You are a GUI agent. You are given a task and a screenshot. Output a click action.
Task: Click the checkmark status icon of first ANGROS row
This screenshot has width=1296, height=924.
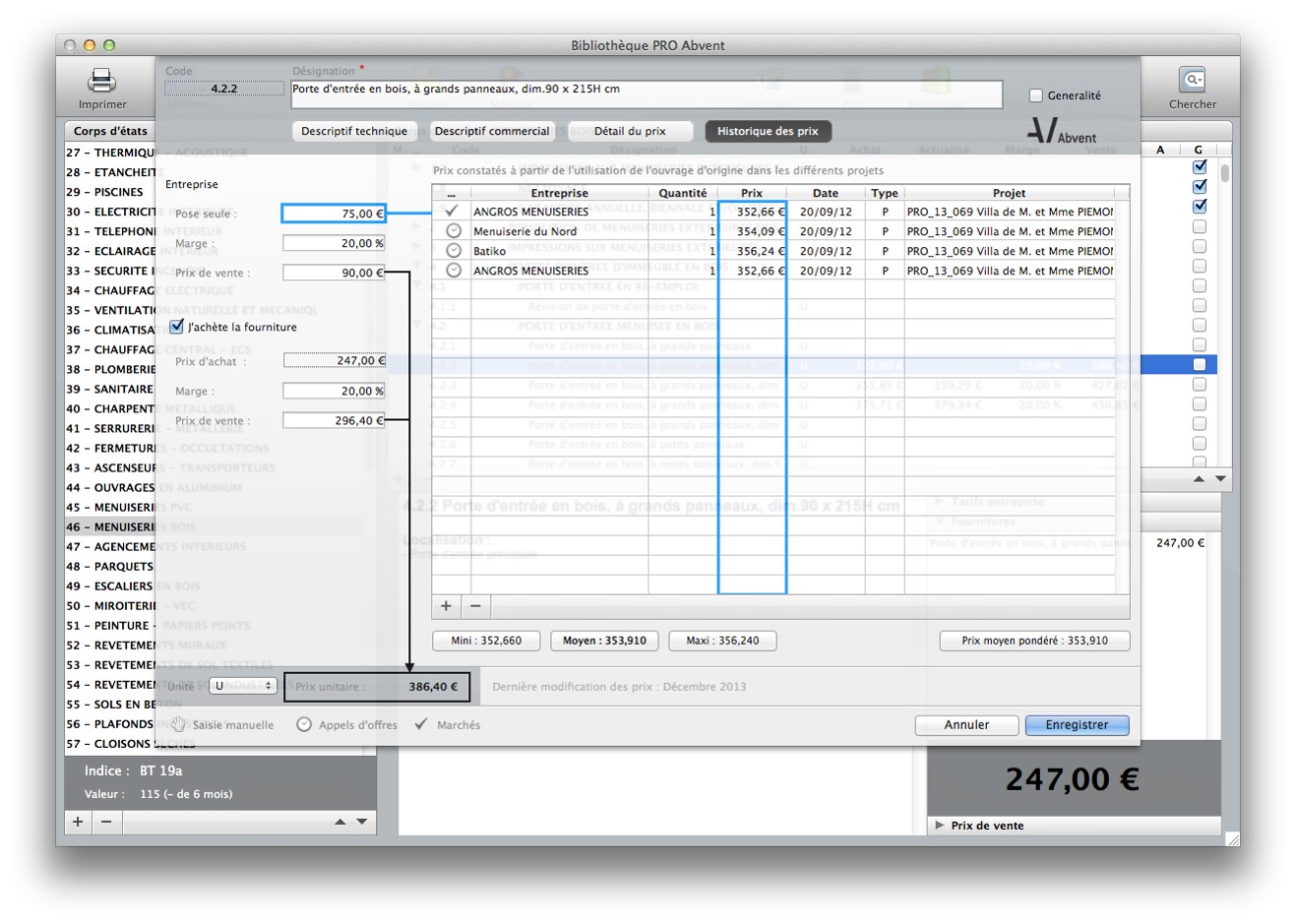click(452, 211)
